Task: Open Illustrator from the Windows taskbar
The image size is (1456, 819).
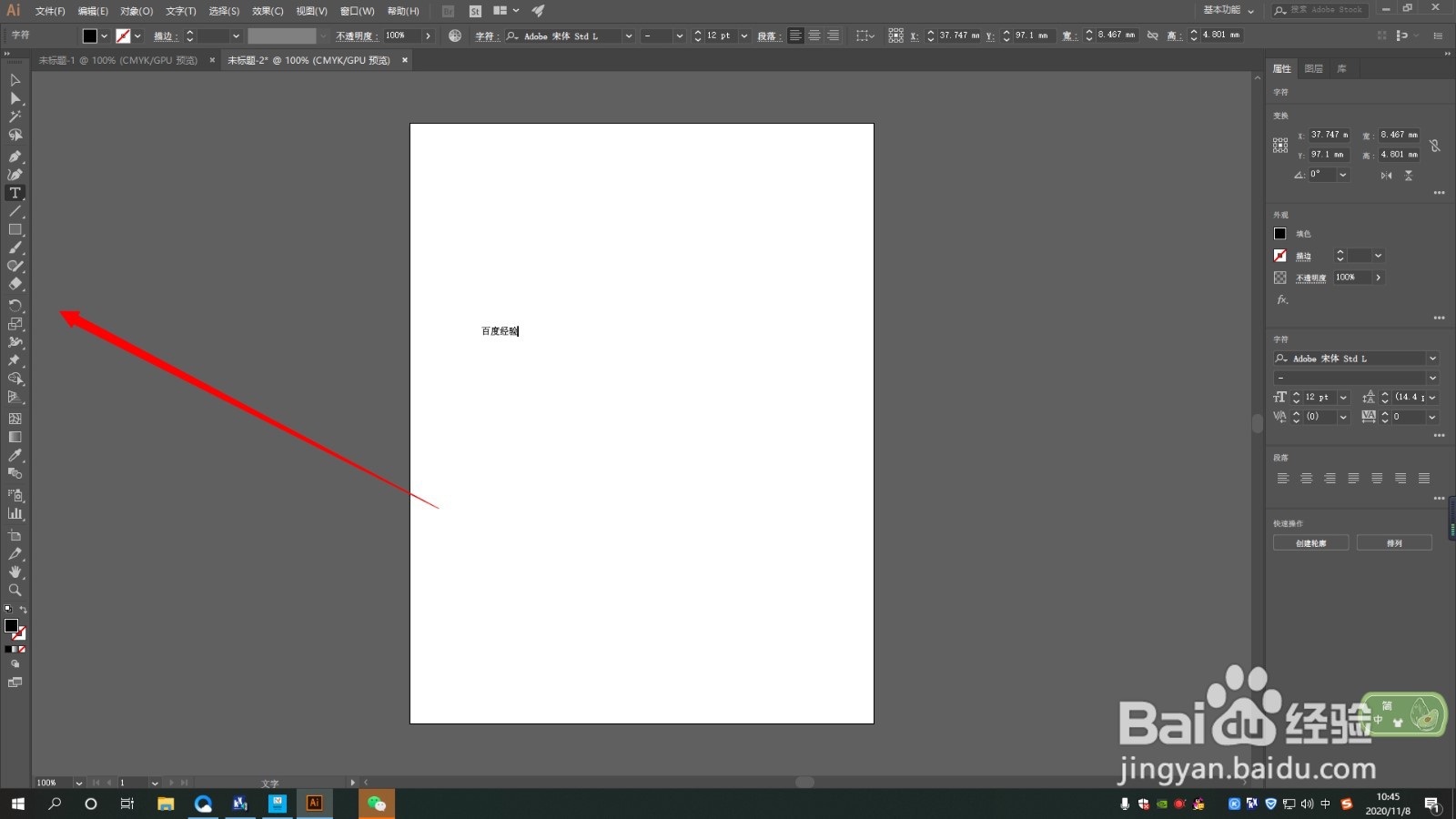Action: pyautogui.click(x=315, y=804)
